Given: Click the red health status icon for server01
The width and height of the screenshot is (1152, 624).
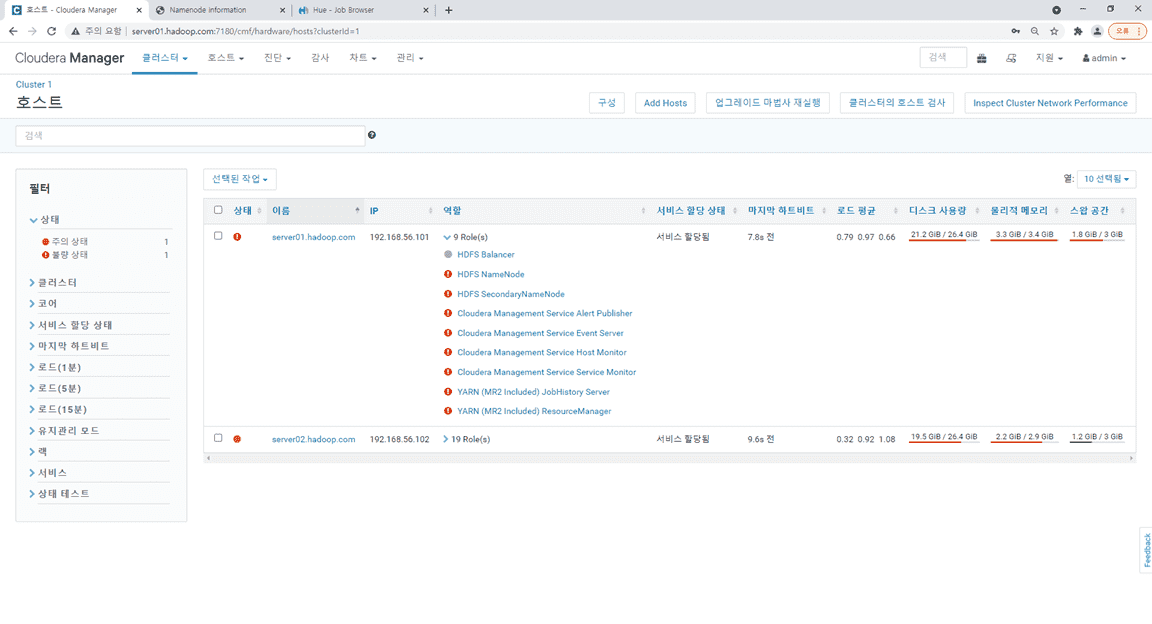Looking at the screenshot, I should [x=237, y=237].
